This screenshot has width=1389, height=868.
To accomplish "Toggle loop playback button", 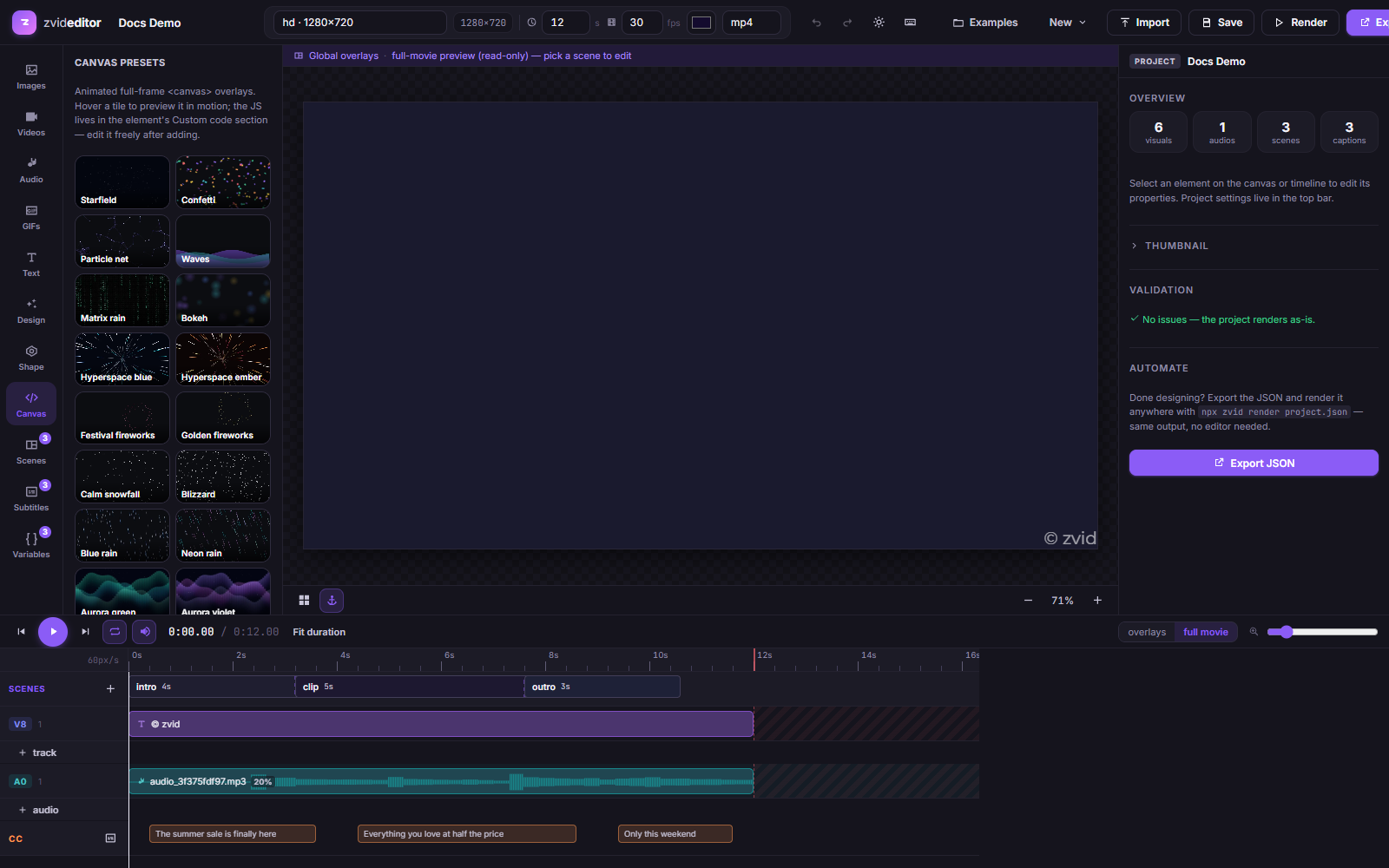I will [x=115, y=632].
